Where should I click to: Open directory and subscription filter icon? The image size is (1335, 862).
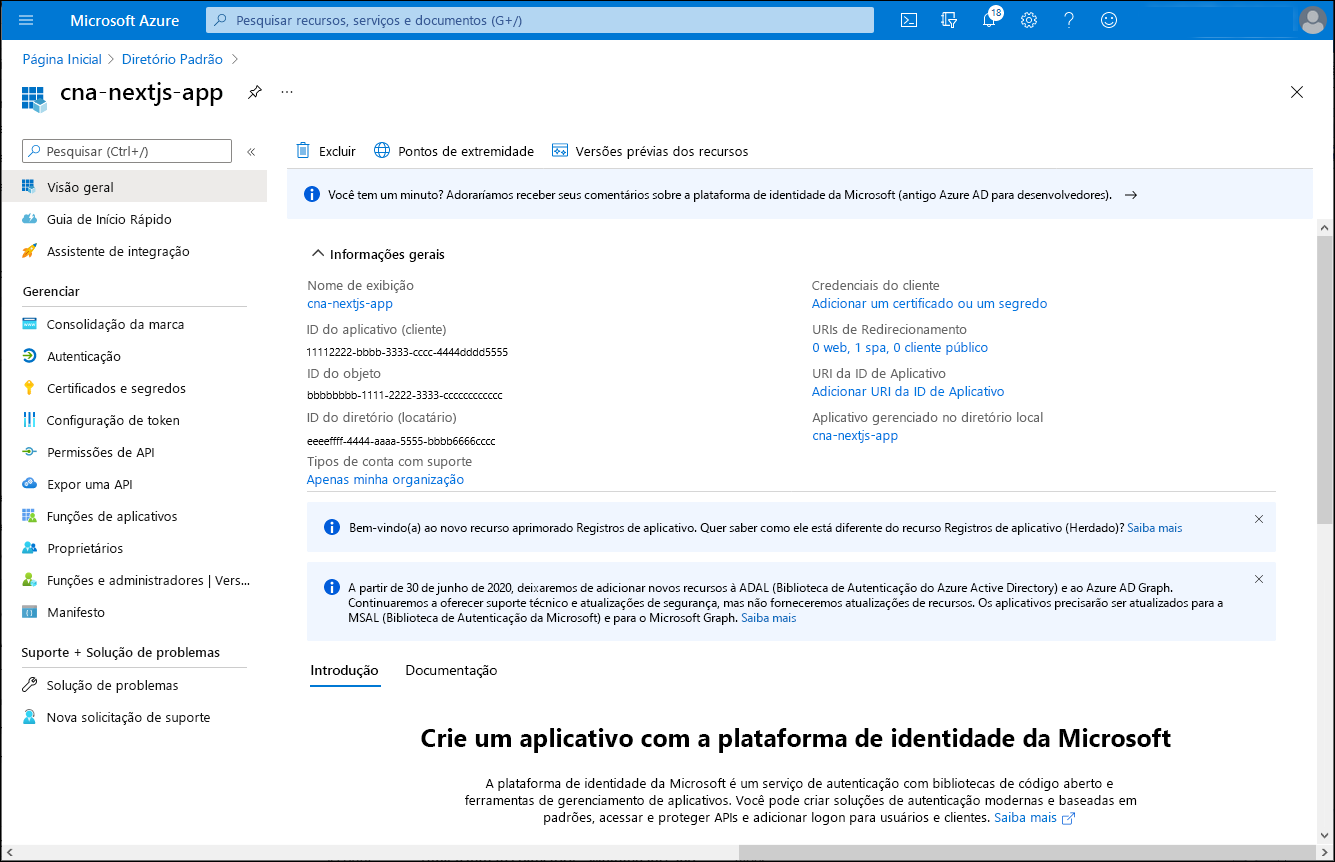[949, 20]
